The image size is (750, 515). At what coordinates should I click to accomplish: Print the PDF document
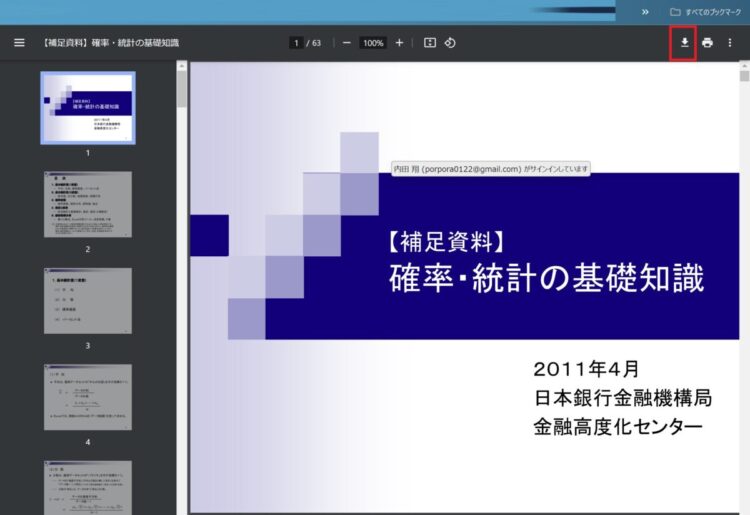[x=707, y=43]
